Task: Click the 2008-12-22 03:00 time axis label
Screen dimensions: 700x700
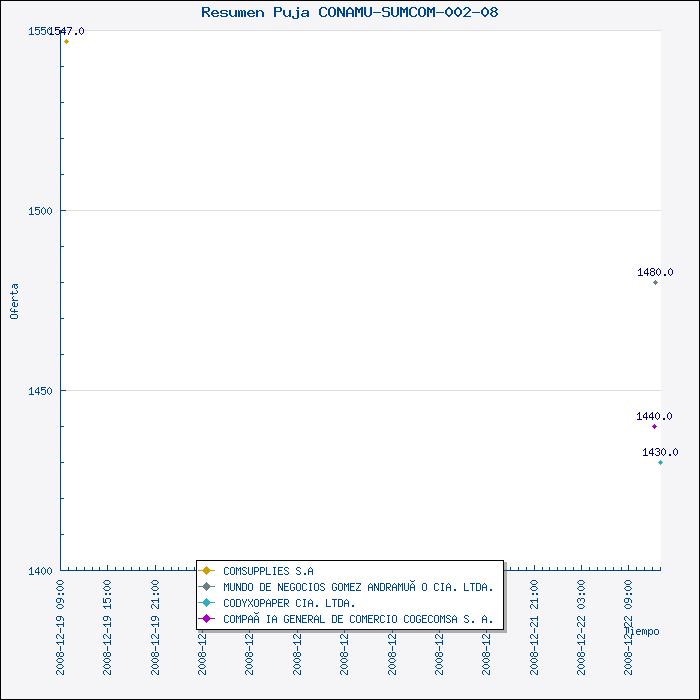Action: (x=582, y=626)
